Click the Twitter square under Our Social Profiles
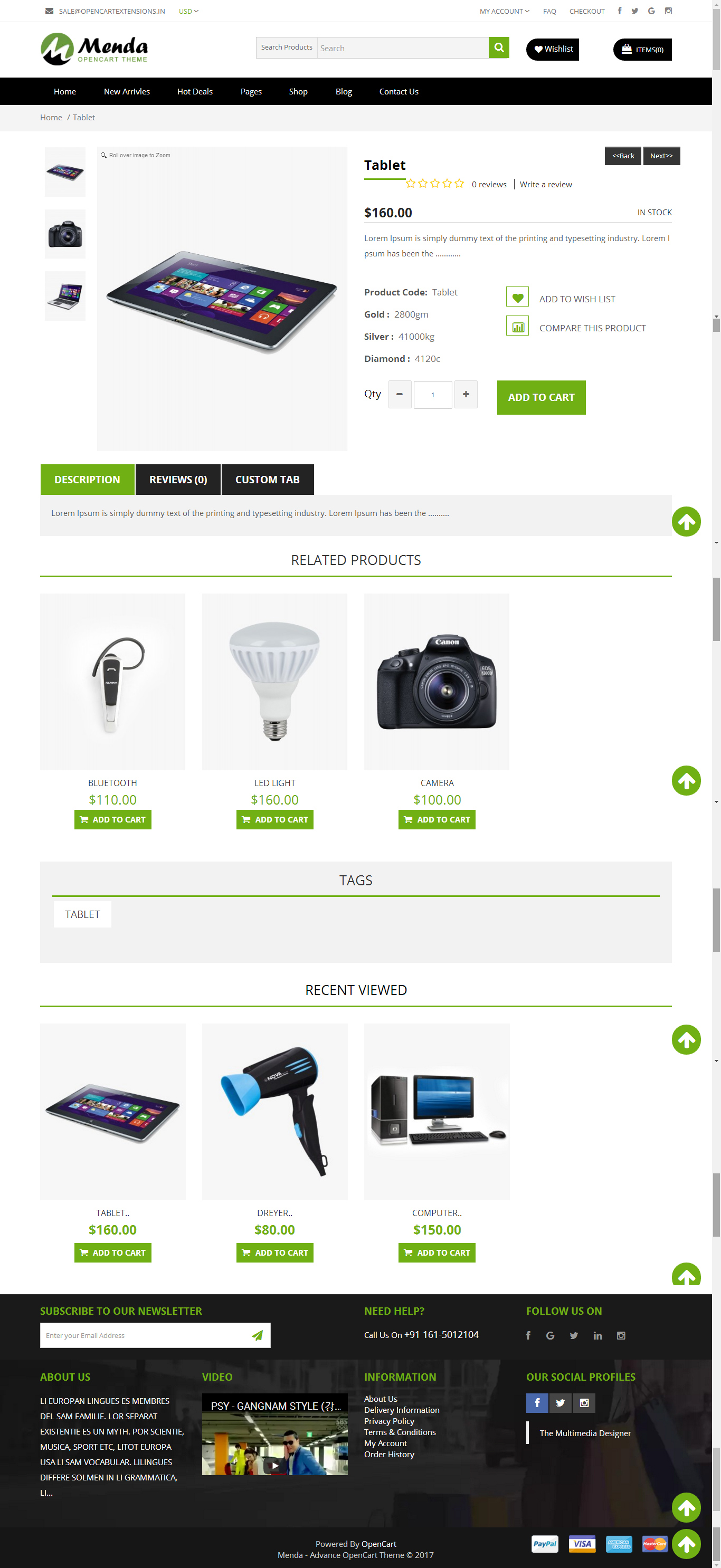 (560, 1403)
